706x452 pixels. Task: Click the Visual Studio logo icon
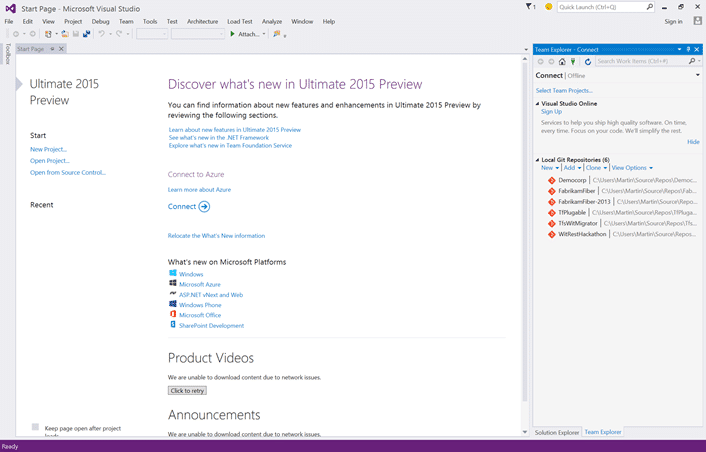click(10, 9)
